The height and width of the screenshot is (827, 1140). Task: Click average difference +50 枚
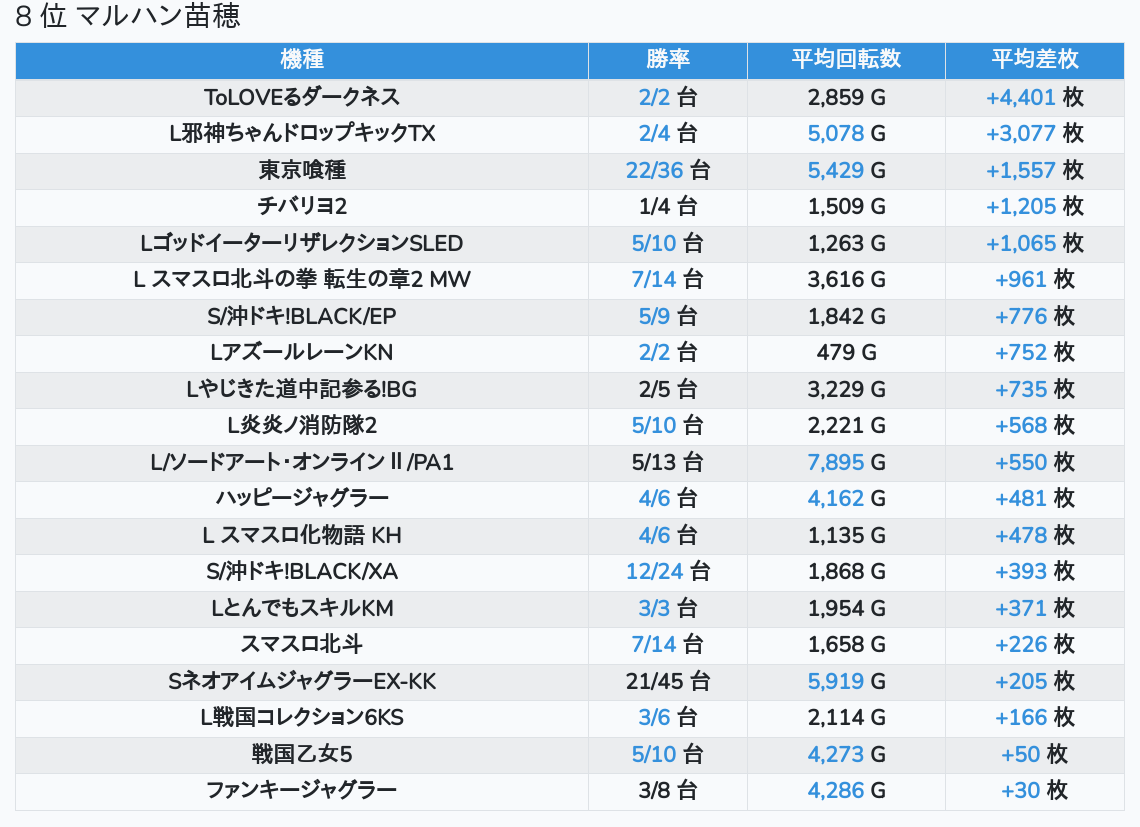1035,754
